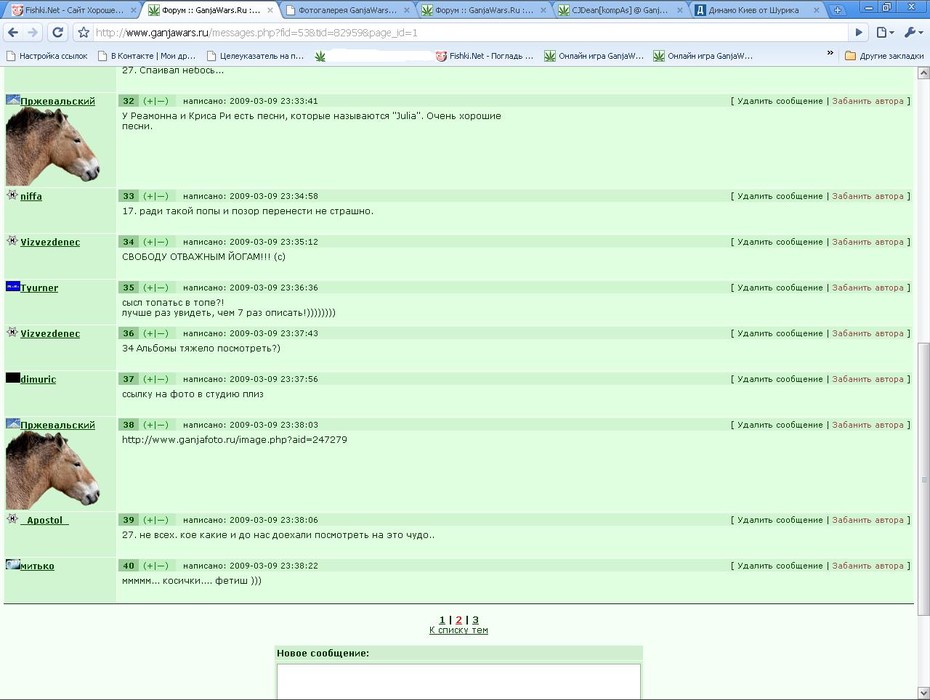Open the Fishki.Net - Погладь bookmark
This screenshot has width=930, height=700.
[485, 56]
